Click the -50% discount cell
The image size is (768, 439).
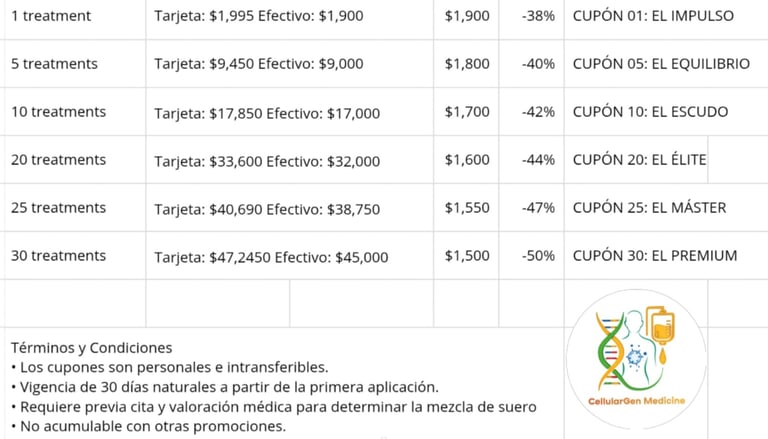538,256
